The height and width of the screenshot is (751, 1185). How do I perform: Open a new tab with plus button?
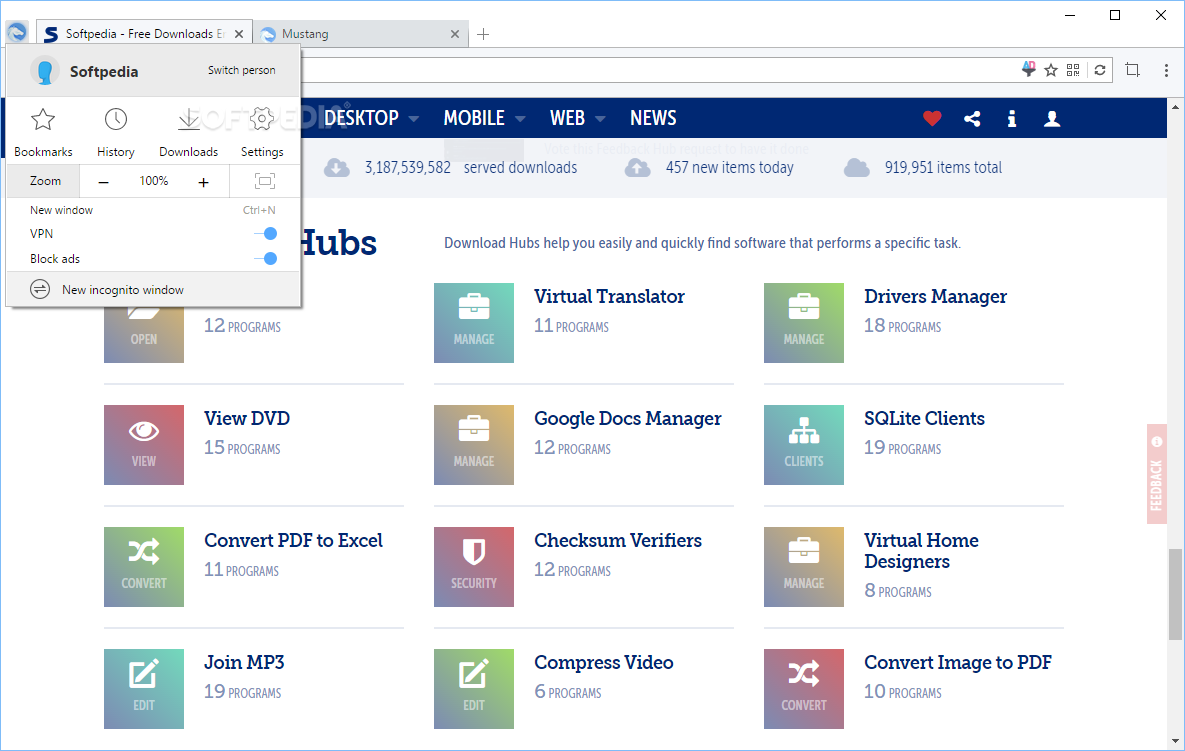[483, 34]
